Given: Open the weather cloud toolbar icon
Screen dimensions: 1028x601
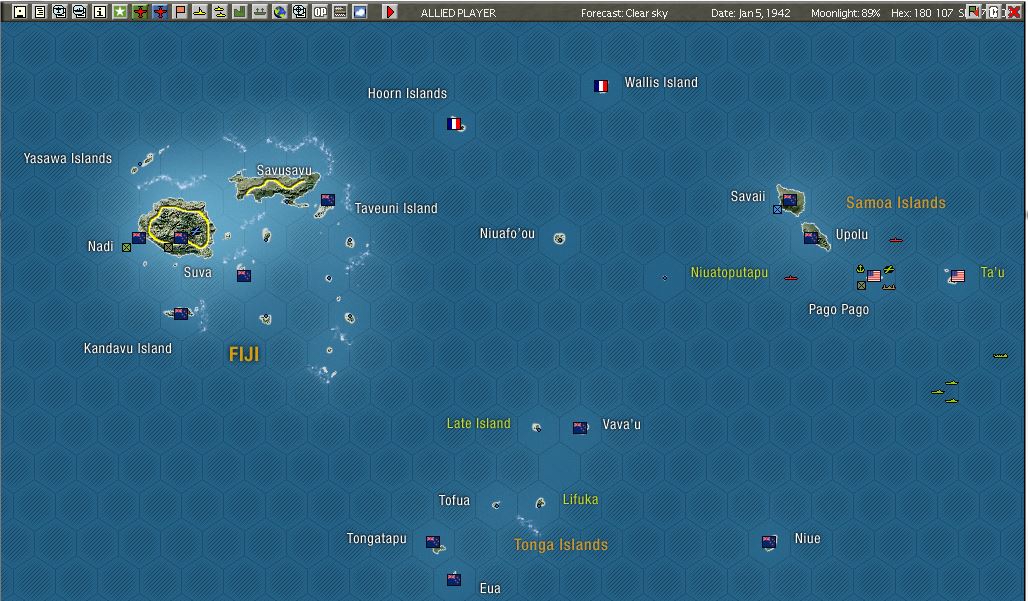Looking at the screenshot, I should click(x=360, y=12).
